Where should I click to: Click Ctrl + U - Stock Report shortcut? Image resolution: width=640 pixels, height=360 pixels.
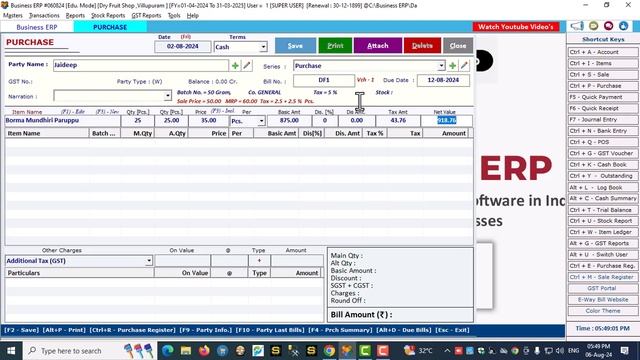coord(603,221)
